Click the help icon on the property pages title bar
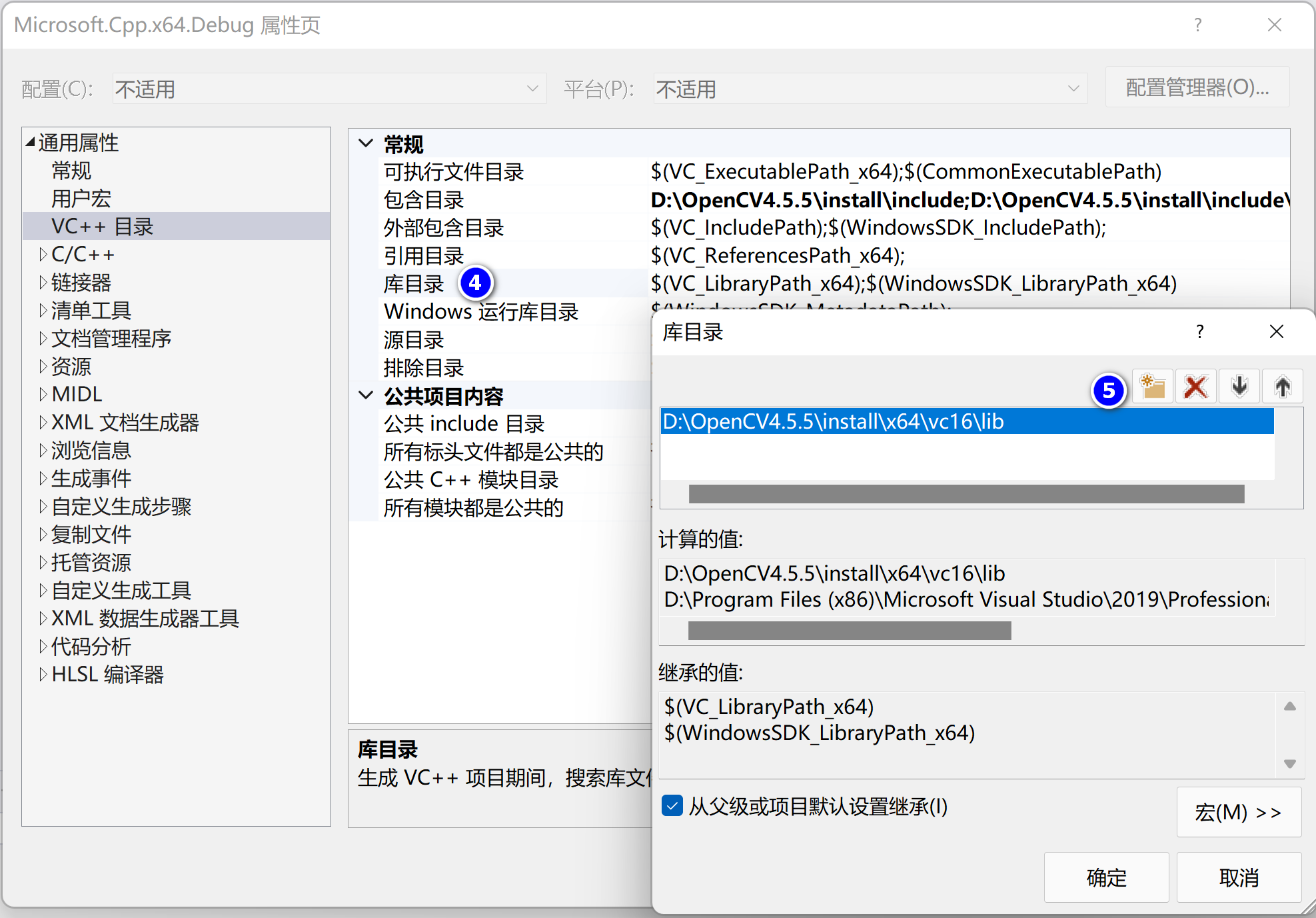The height and width of the screenshot is (918, 1316). 1197,25
